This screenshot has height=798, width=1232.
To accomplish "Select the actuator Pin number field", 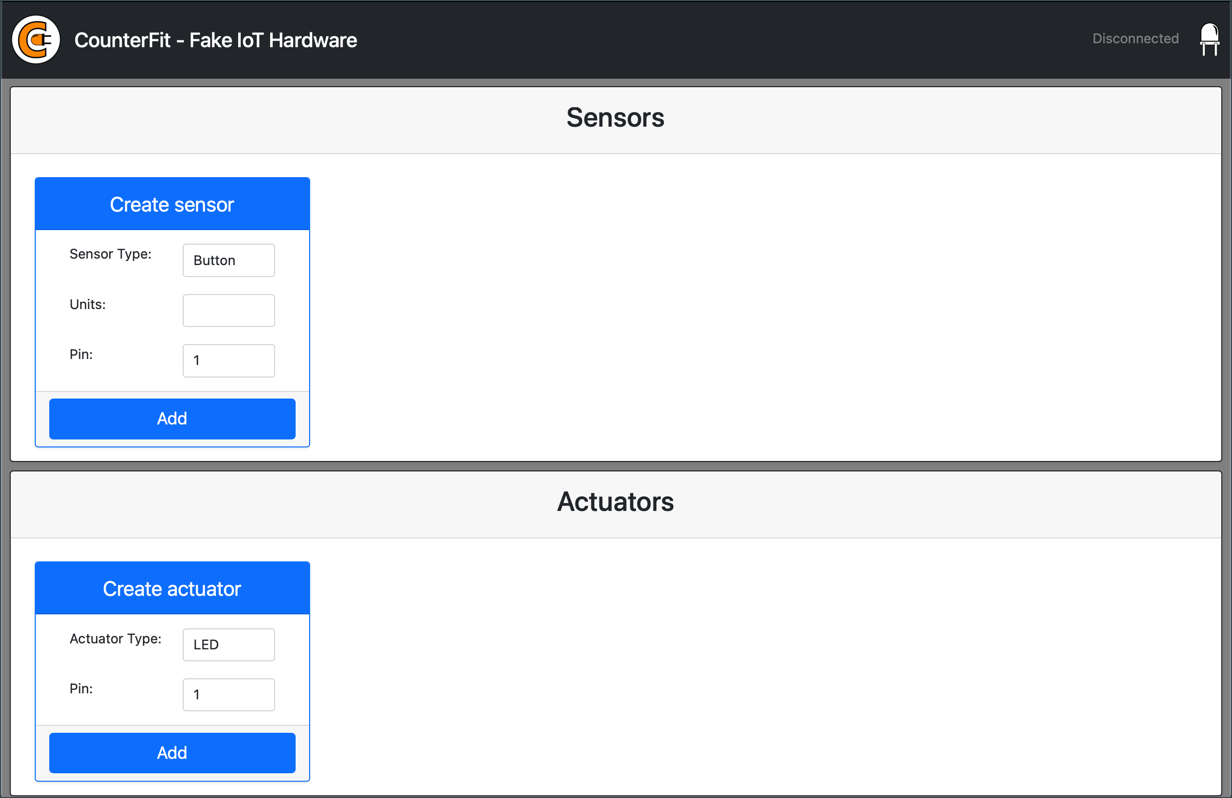I will point(228,695).
